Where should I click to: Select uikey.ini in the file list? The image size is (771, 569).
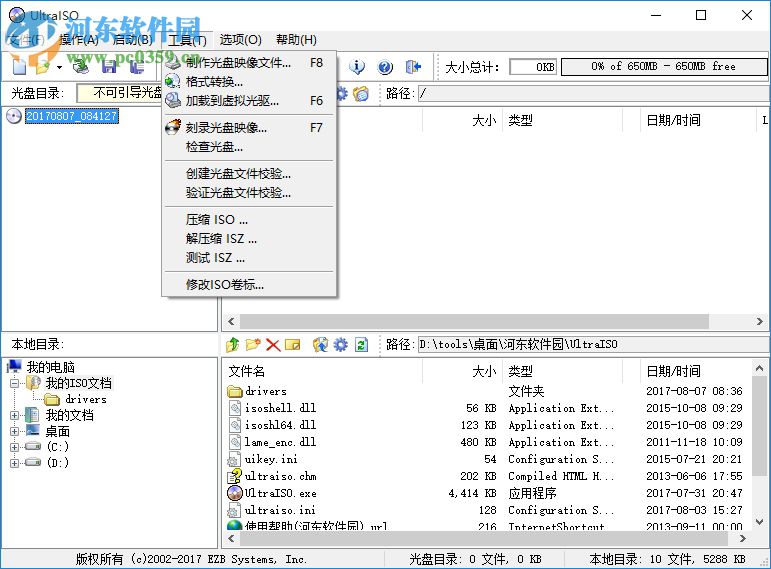click(271, 459)
